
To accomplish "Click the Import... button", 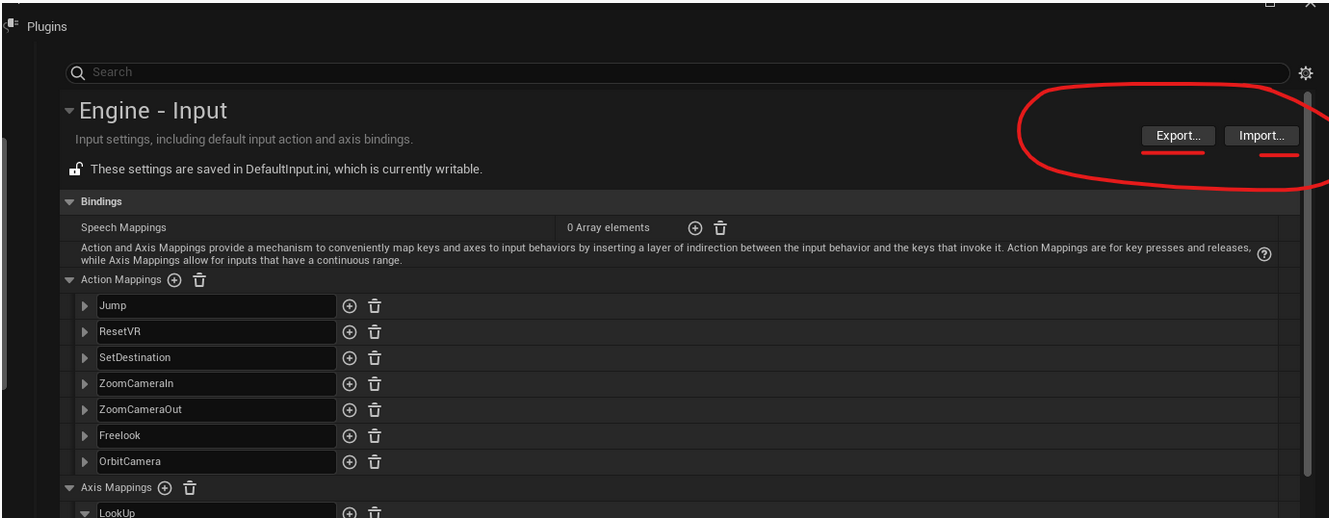I will coord(1261,136).
